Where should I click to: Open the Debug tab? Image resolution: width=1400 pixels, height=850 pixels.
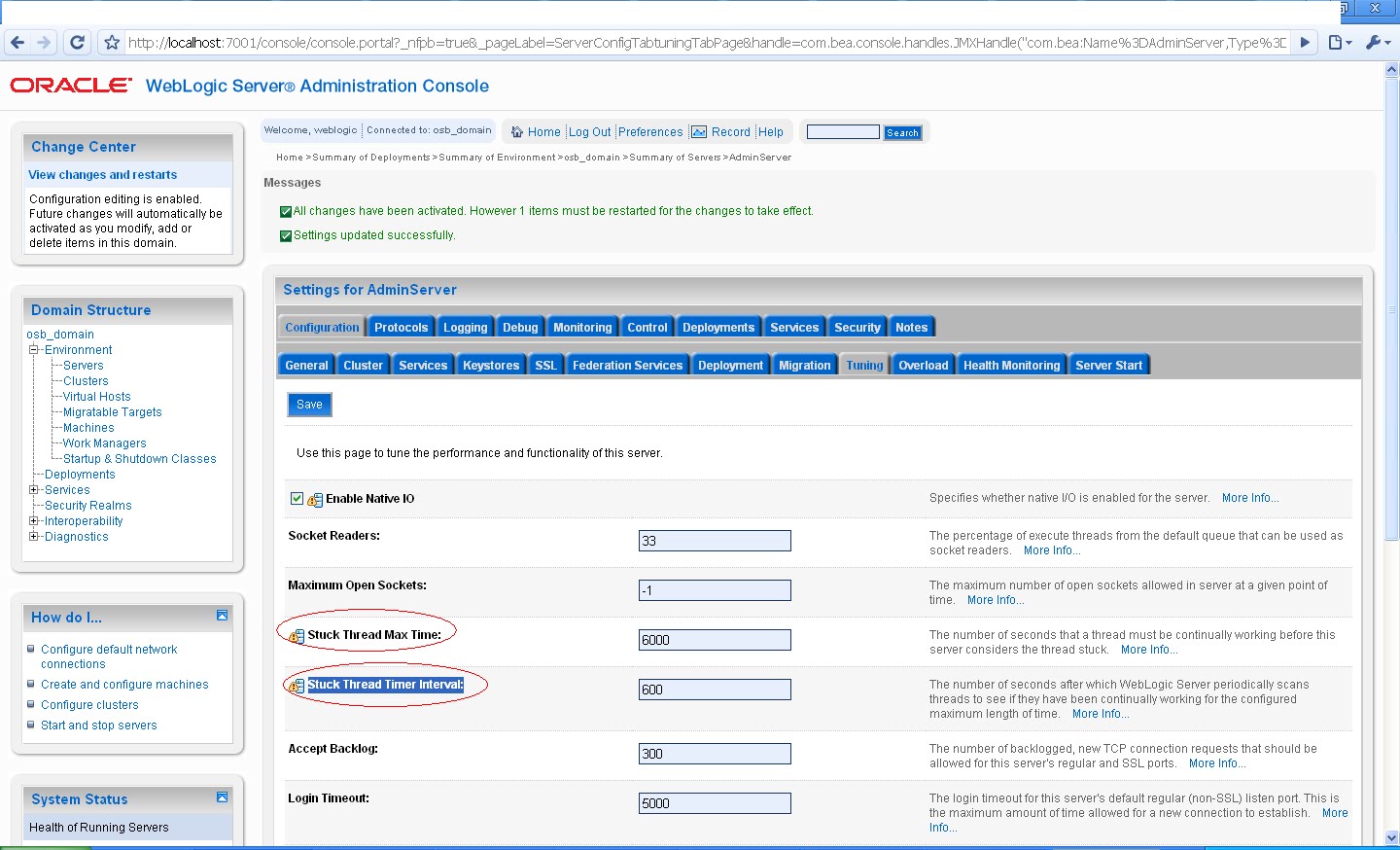520,328
